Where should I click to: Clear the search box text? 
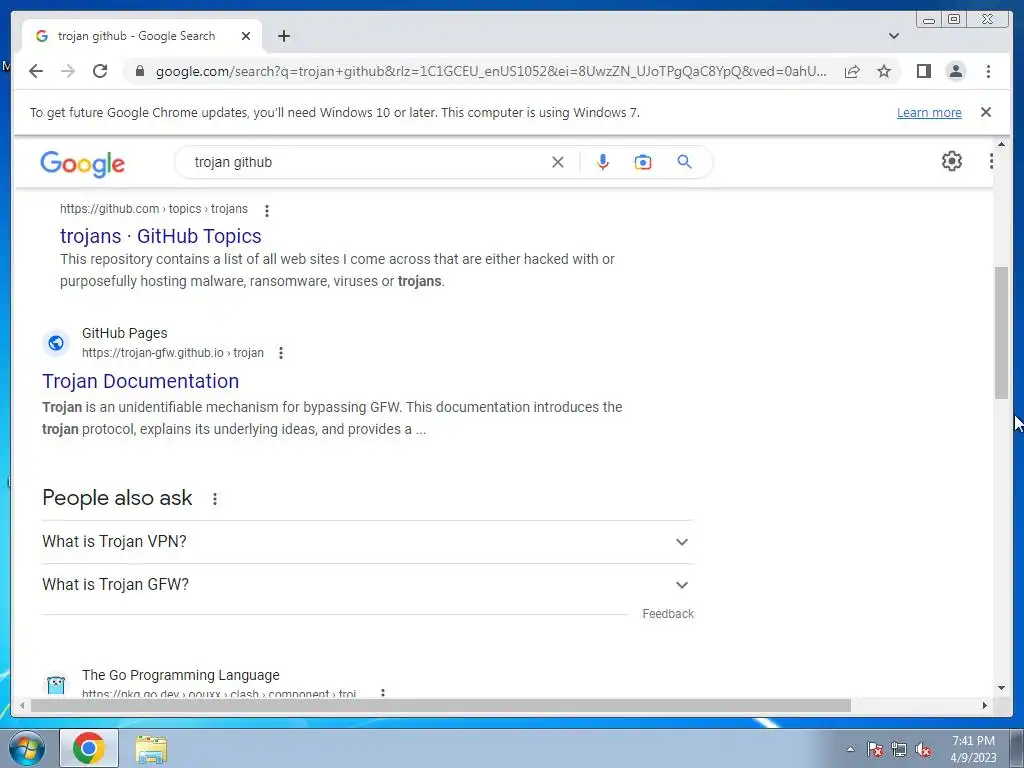click(x=558, y=162)
